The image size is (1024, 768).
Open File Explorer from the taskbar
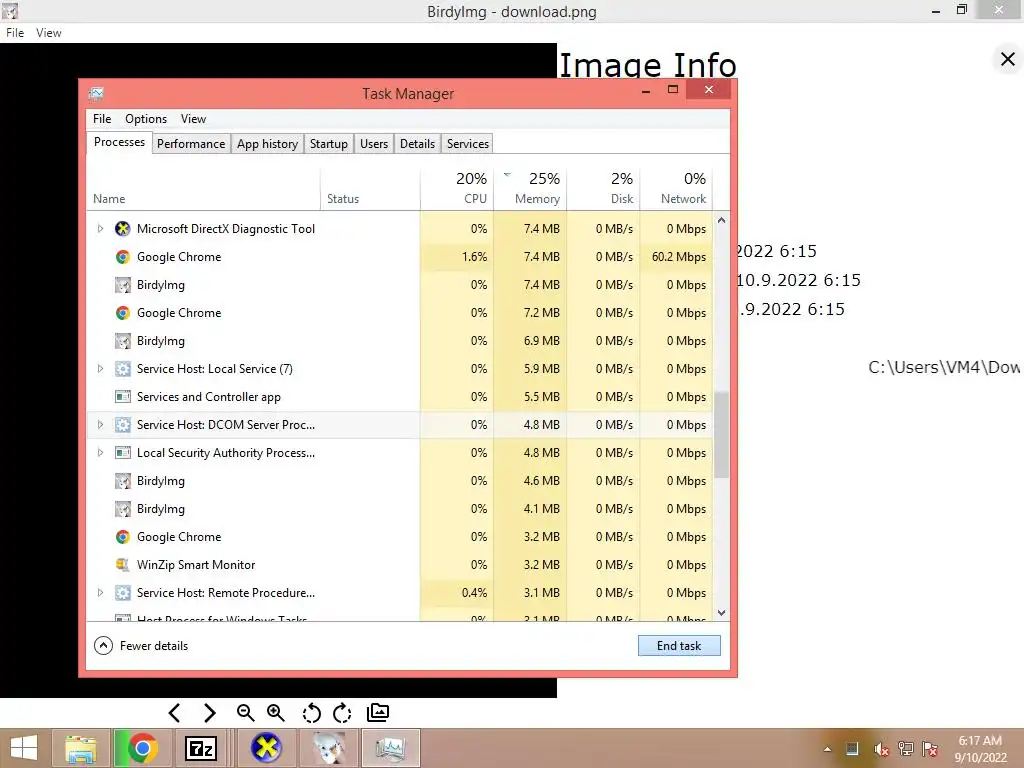click(81, 748)
